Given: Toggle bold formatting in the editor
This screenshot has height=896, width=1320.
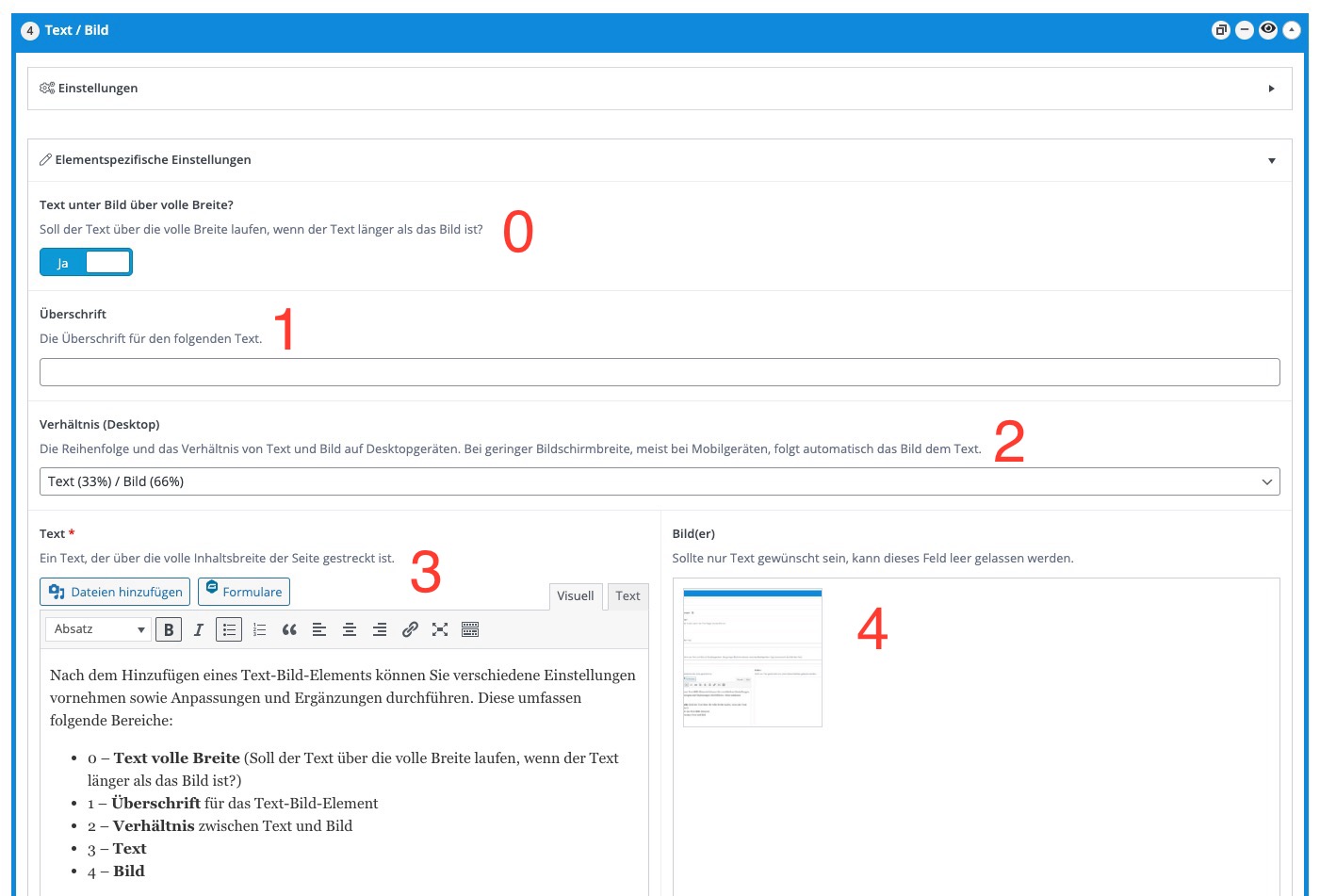Looking at the screenshot, I should (169, 629).
